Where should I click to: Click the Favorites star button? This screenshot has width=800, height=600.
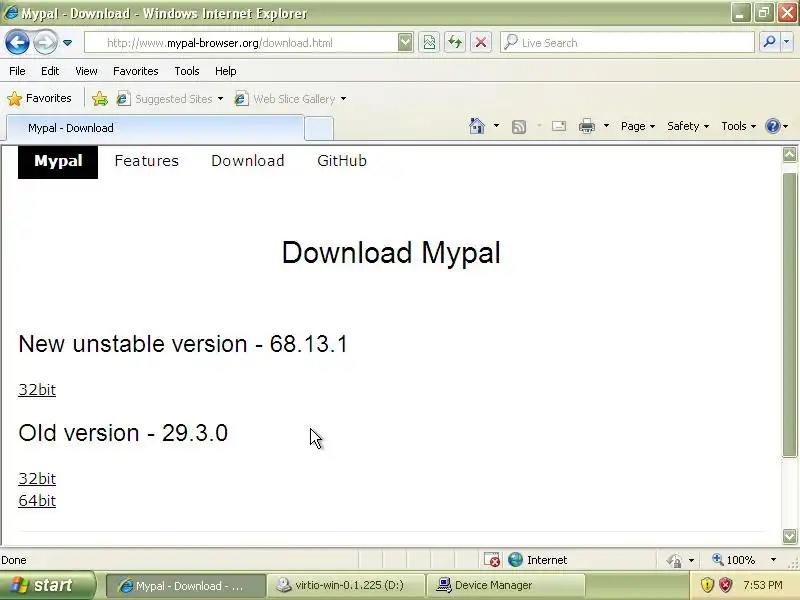tap(39, 98)
